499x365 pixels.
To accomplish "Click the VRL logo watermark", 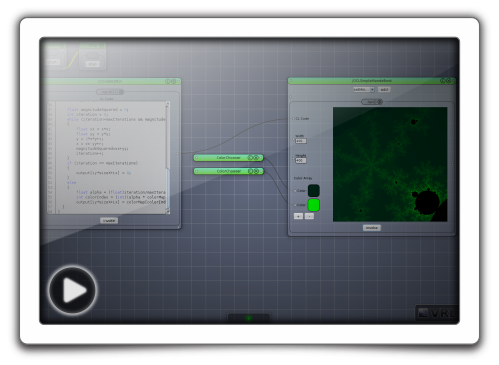I will 437,313.
